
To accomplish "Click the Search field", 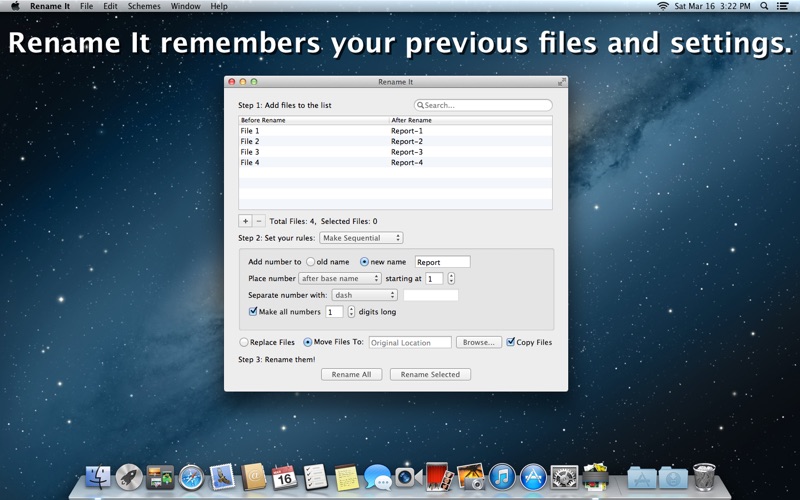I will pyautogui.click(x=483, y=105).
